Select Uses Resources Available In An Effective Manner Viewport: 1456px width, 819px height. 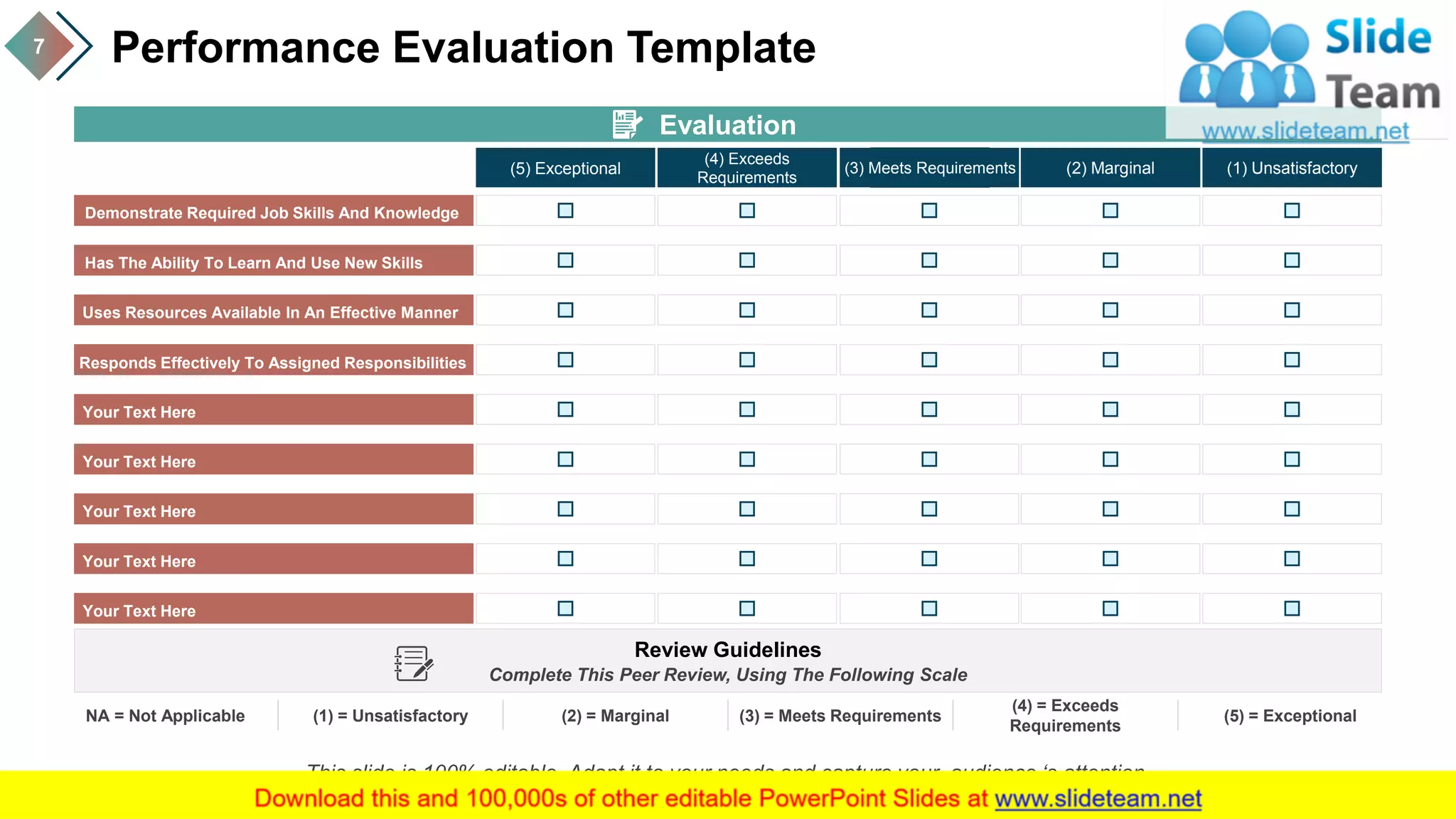pyautogui.click(x=273, y=311)
